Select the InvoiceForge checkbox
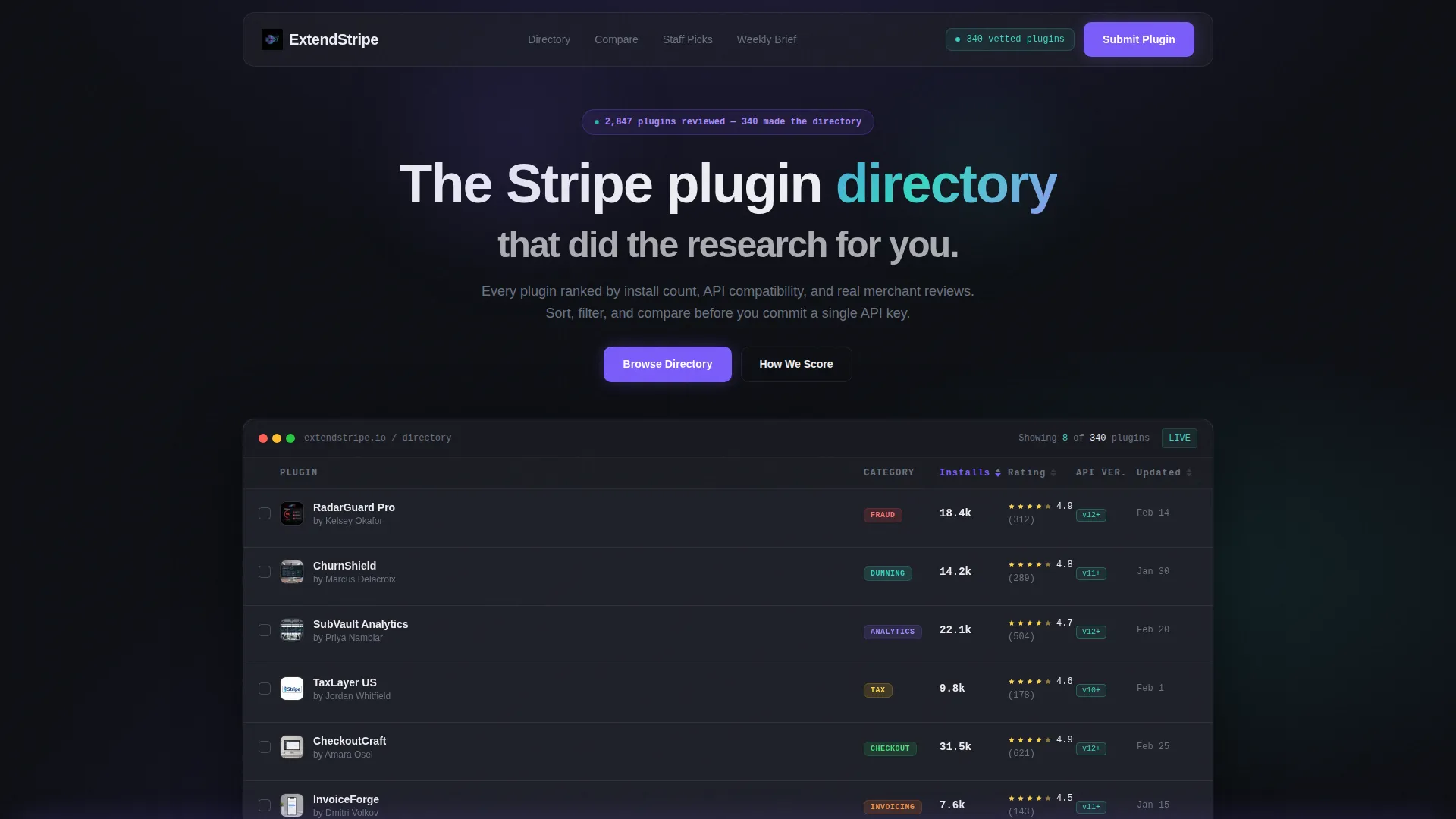 [265, 805]
